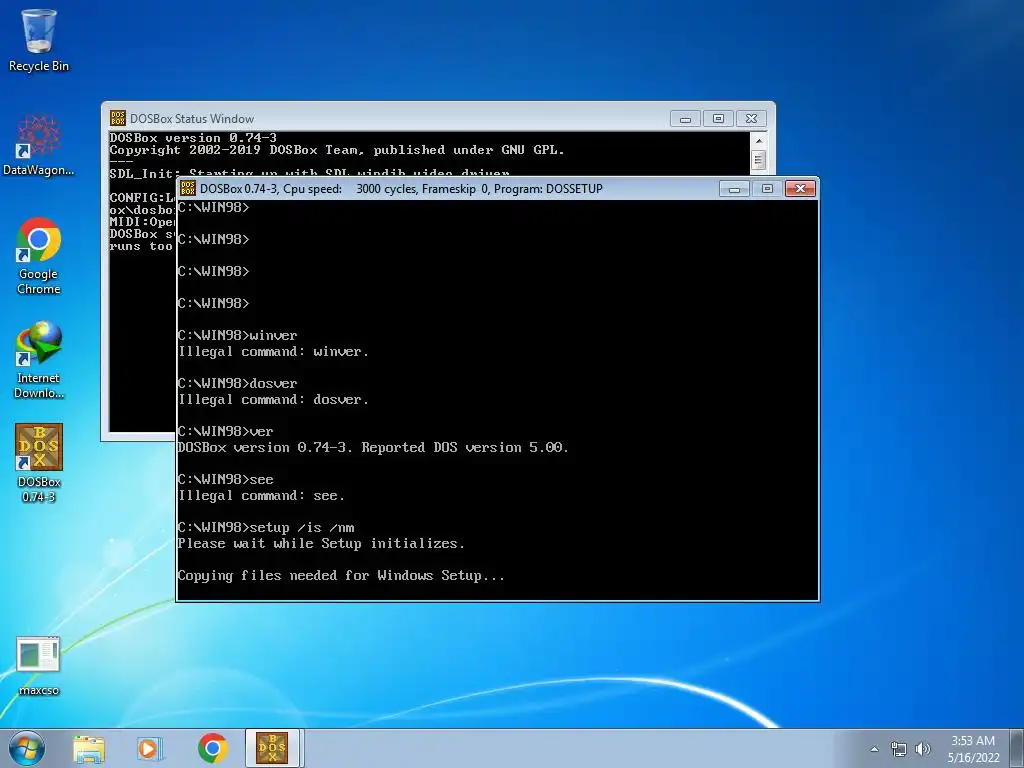
Task: Click 'Copyright 2002-2019 DOSBox Team' line in Status Window
Action: click(x=336, y=150)
